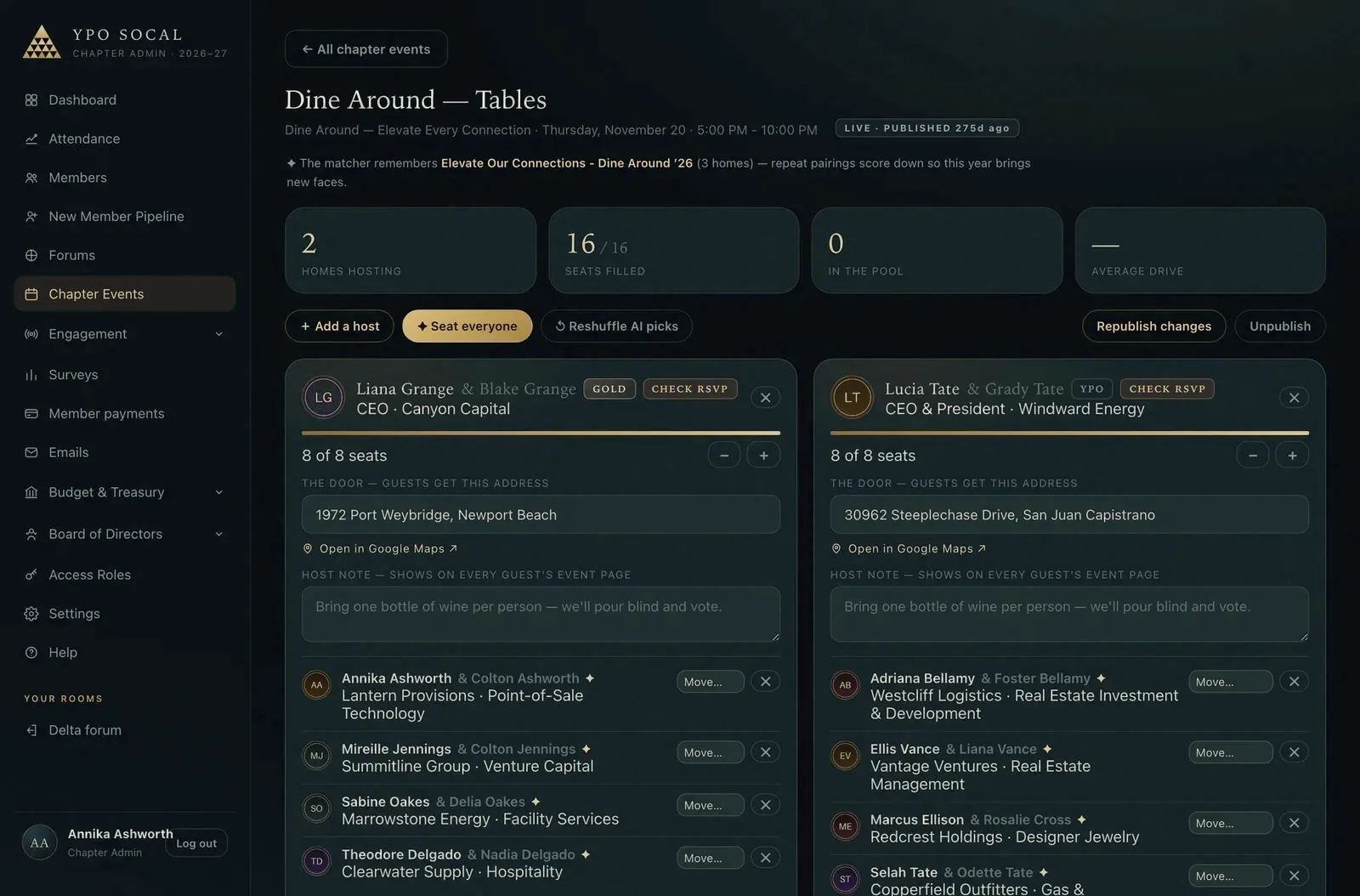Expand Engagement submenu chevron

pyautogui.click(x=218, y=334)
